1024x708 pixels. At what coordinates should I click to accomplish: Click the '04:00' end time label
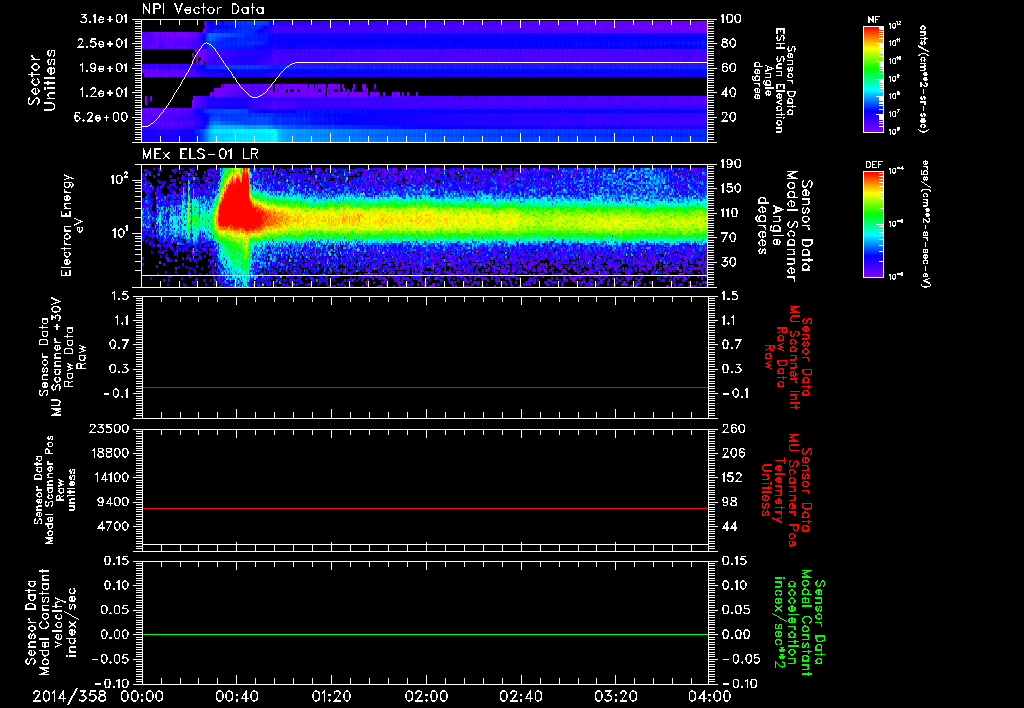[x=709, y=696]
